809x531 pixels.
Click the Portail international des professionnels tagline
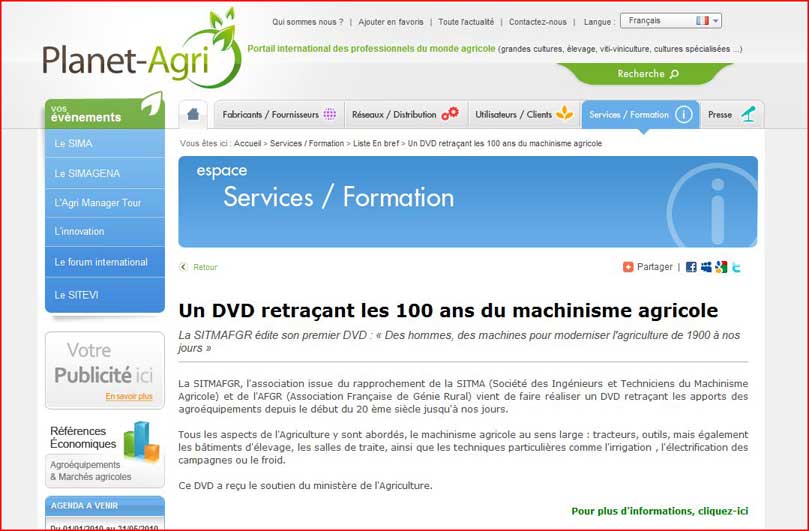point(371,49)
